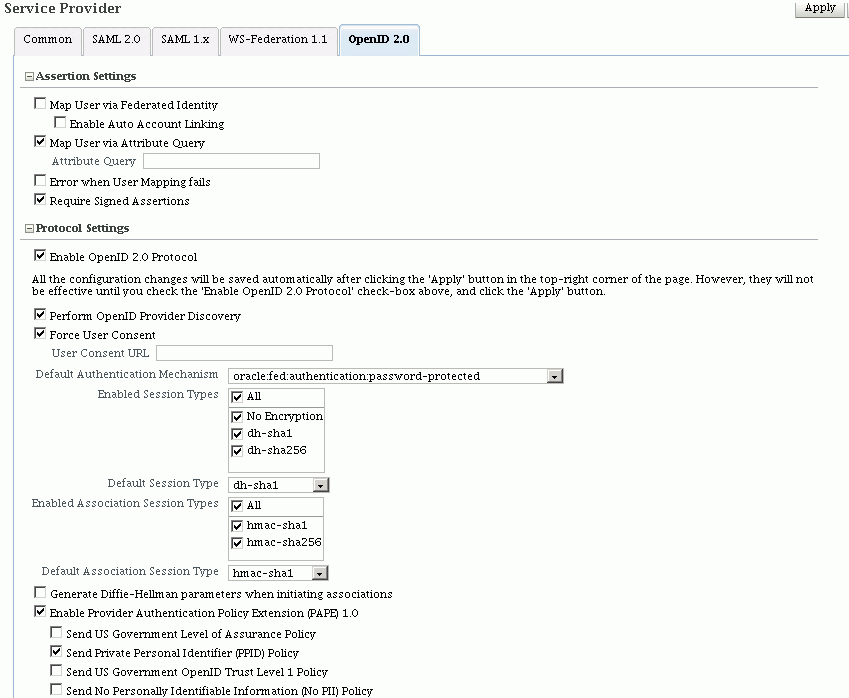Disable Send Private Personal Identifier (PPID) Policy
Screen dimensions: 849x698
pyautogui.click(x=56, y=651)
